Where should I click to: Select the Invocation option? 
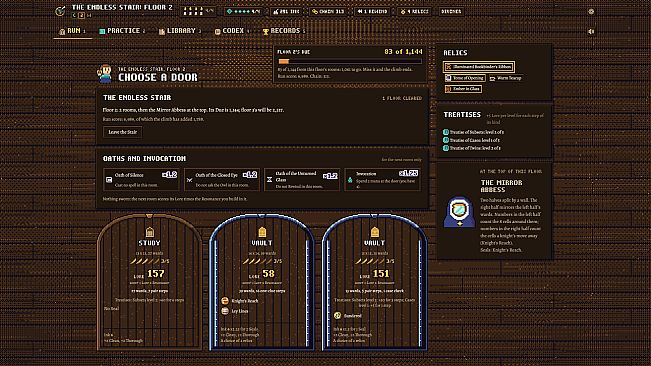pos(382,180)
